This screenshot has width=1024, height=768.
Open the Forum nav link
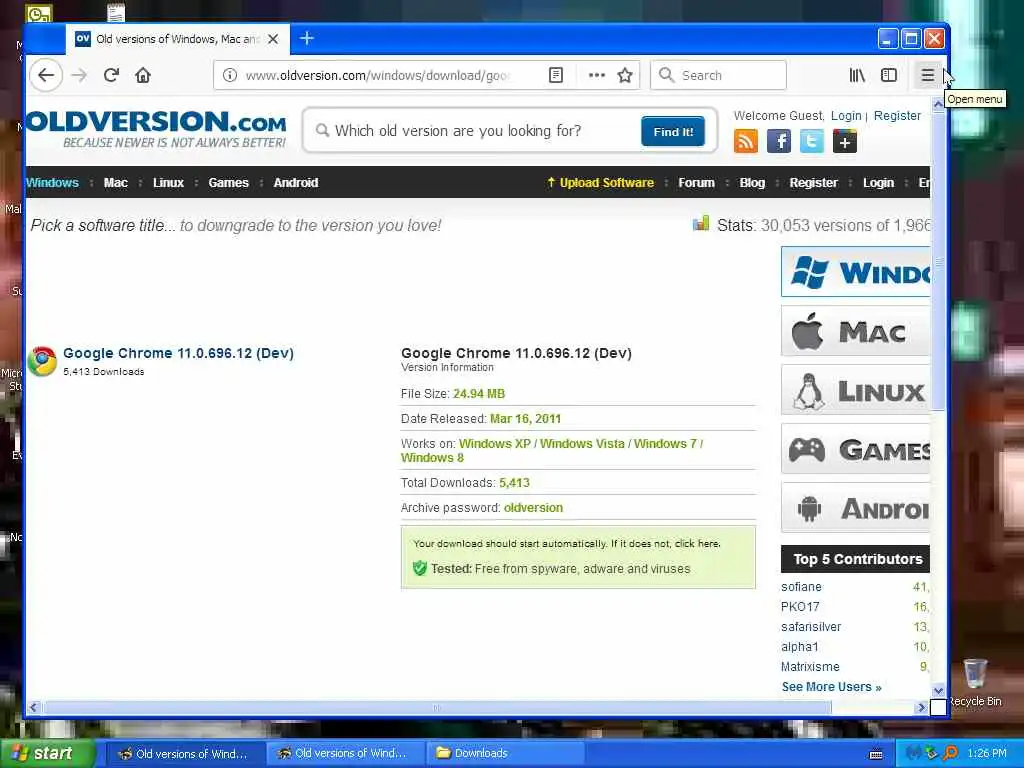(x=696, y=183)
